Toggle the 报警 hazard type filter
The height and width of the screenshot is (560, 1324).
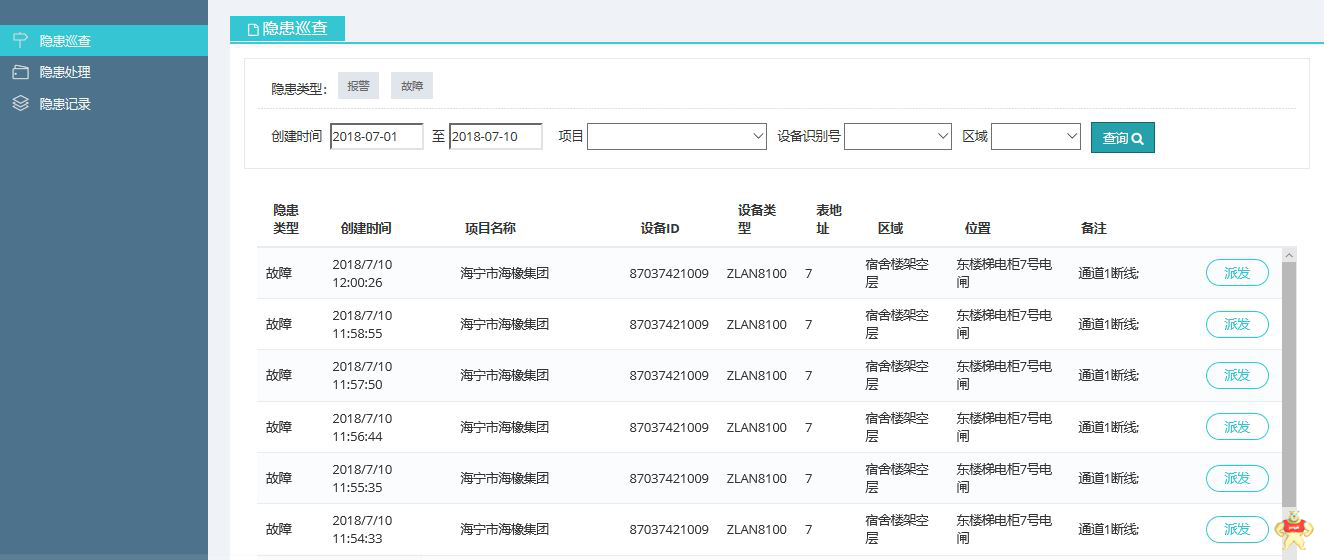[x=358, y=86]
